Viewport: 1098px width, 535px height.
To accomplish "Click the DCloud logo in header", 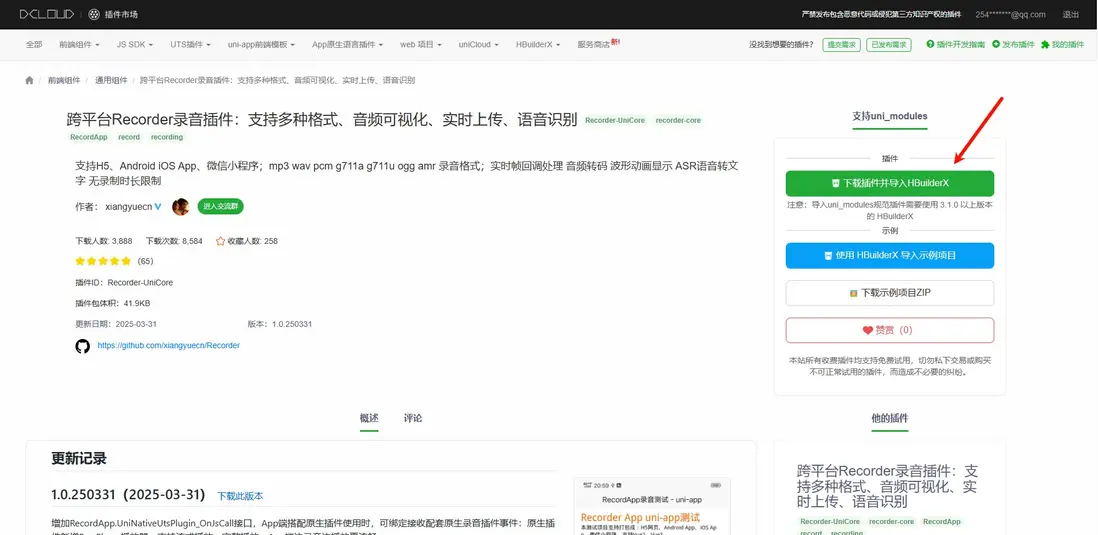I will click(x=48, y=14).
